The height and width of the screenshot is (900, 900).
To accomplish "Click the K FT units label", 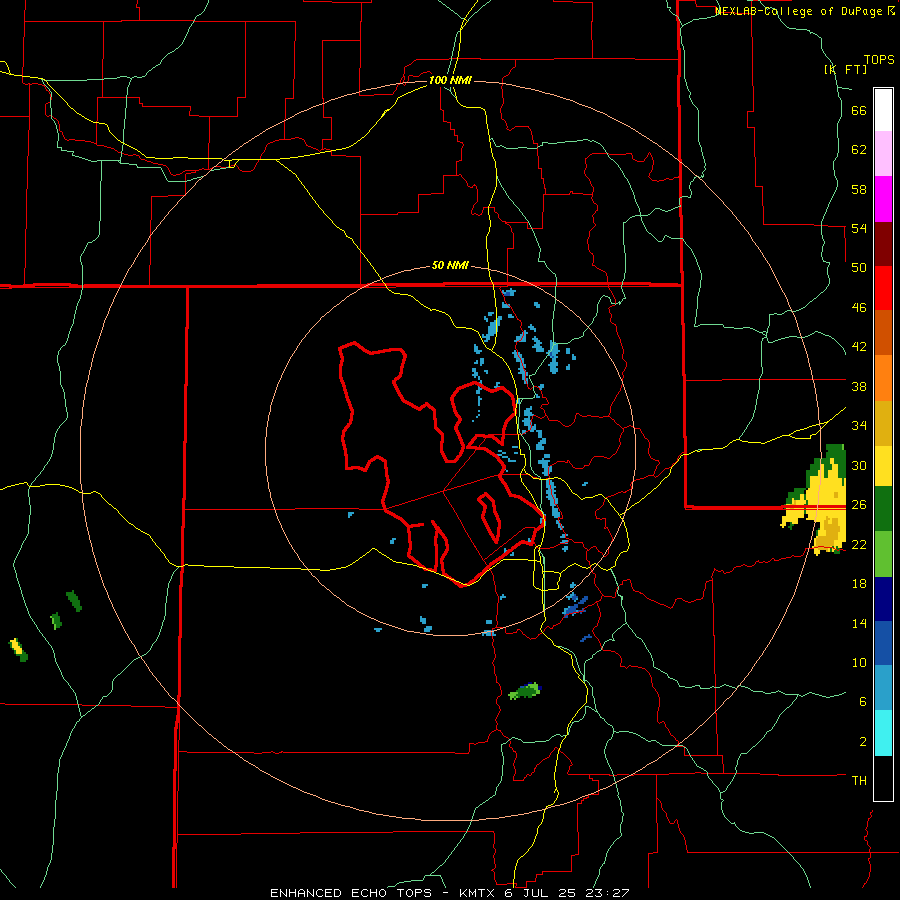I will pos(845,69).
